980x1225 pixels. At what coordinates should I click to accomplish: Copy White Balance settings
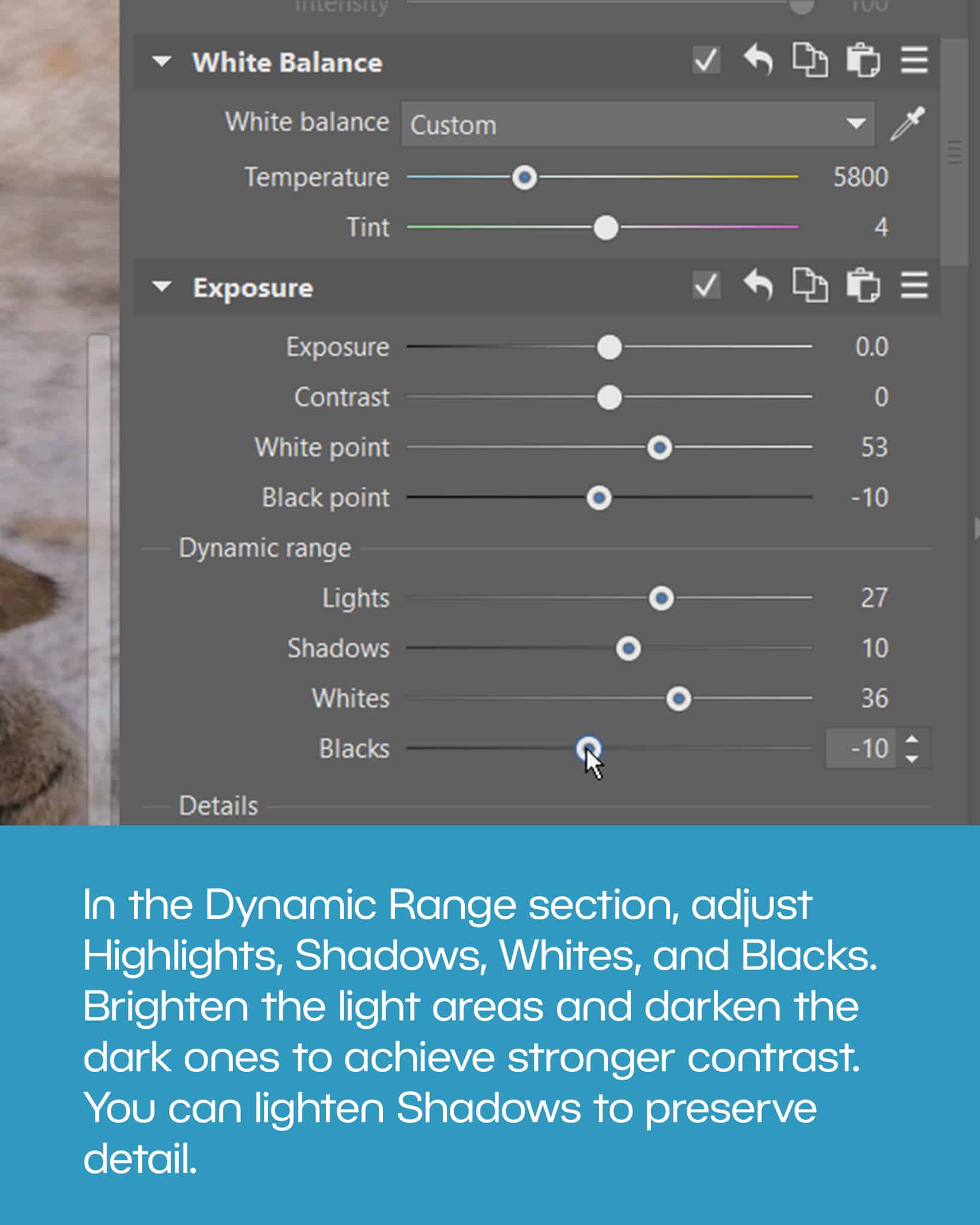810,60
